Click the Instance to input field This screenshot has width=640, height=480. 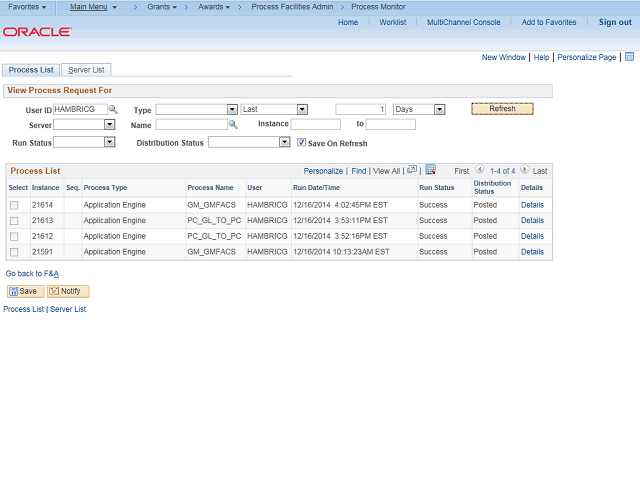pyautogui.click(x=391, y=124)
